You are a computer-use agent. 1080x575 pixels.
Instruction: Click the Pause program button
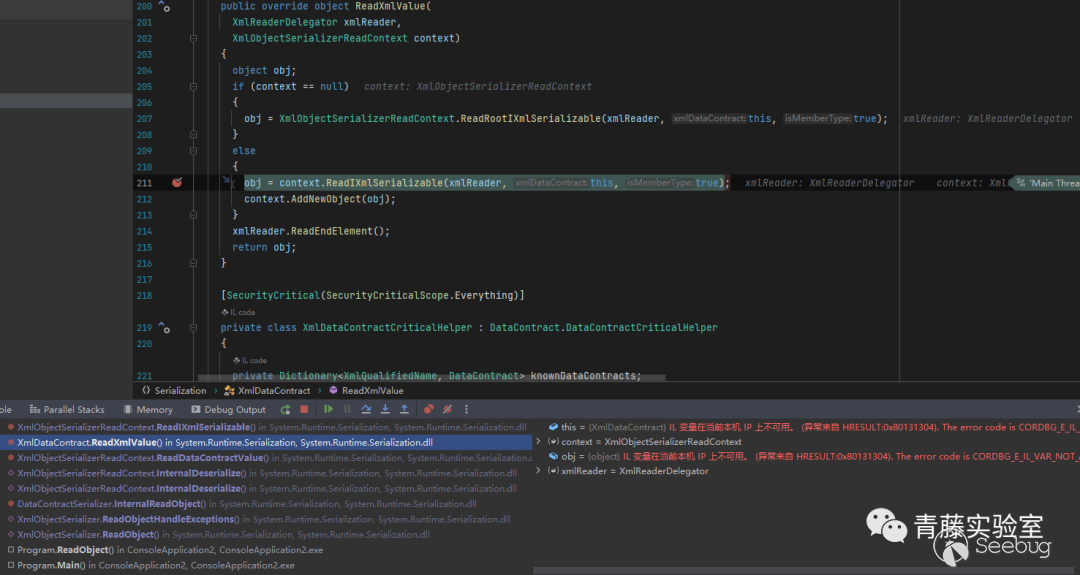coord(347,409)
